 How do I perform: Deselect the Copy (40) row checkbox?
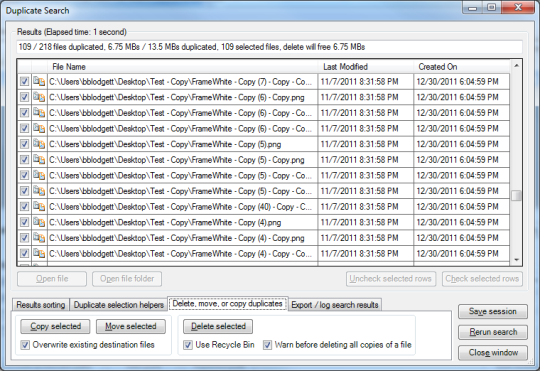24,207
